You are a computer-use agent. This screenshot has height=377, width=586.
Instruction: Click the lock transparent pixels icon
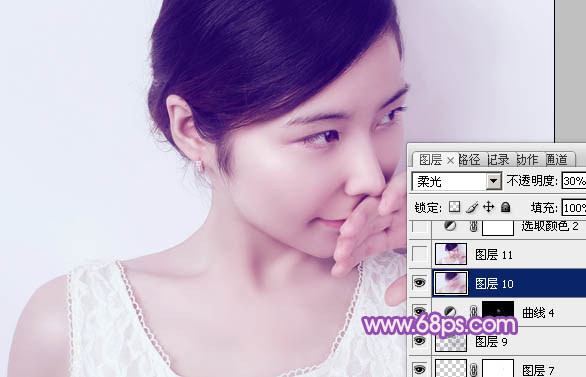tap(454, 207)
